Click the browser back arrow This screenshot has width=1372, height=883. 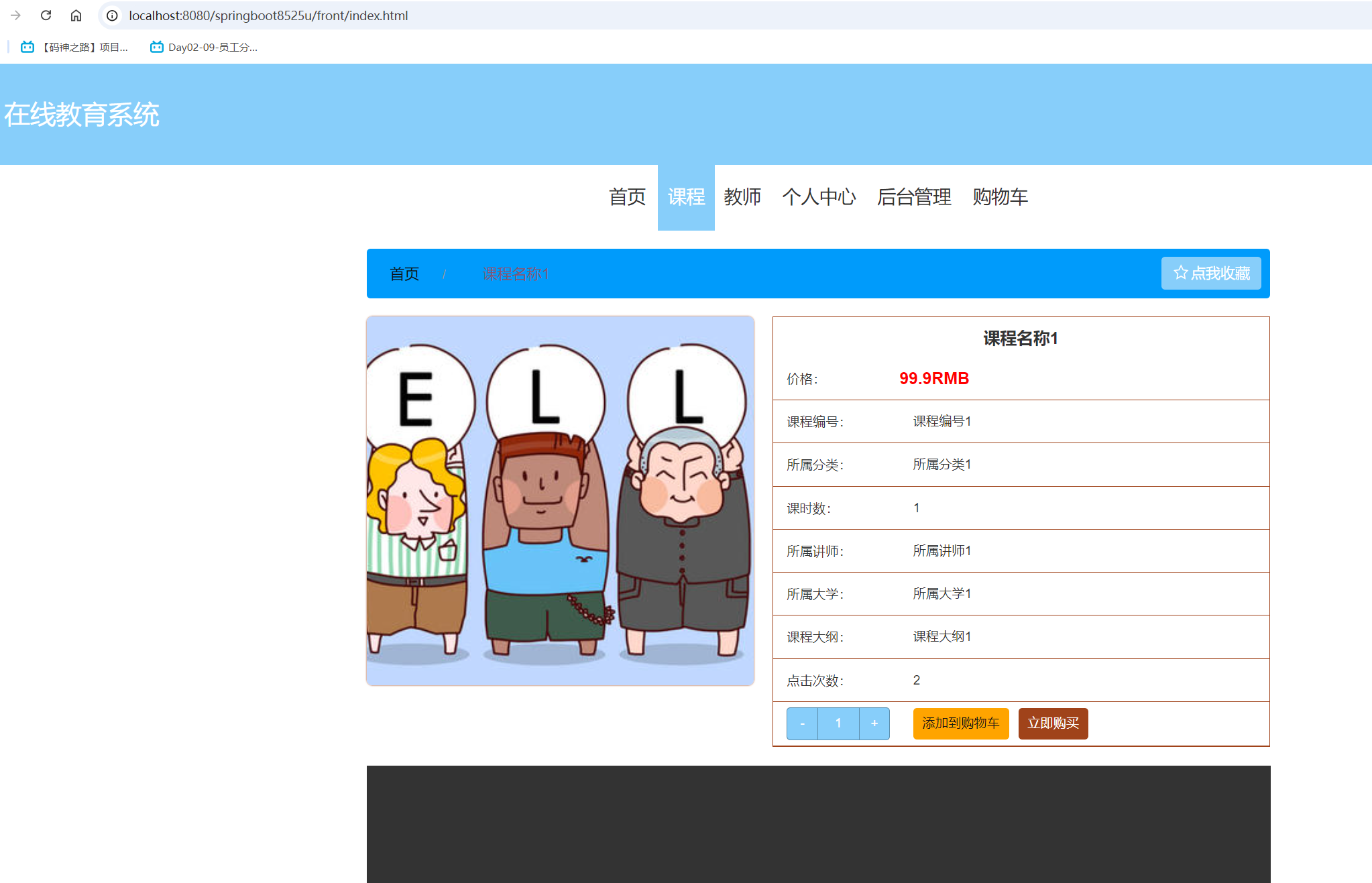tap(15, 15)
